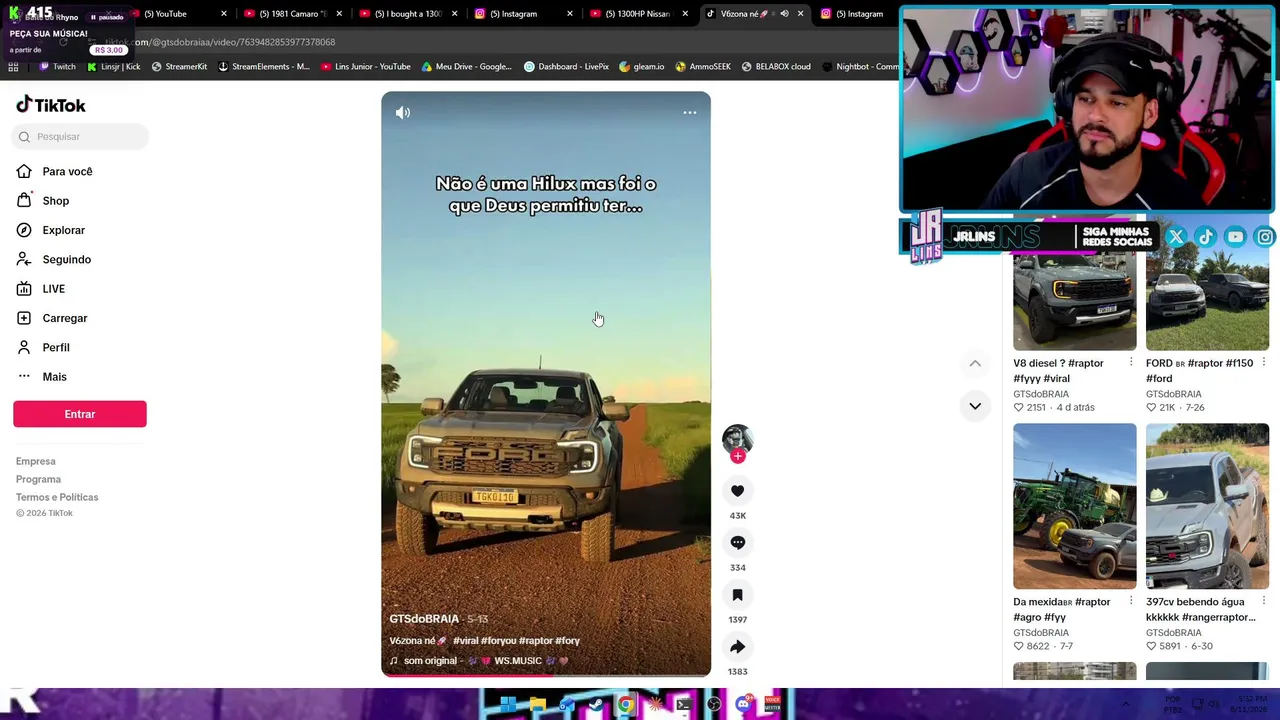Open the video's three-dot options menu
This screenshot has width=1280, height=720.
pyautogui.click(x=690, y=113)
